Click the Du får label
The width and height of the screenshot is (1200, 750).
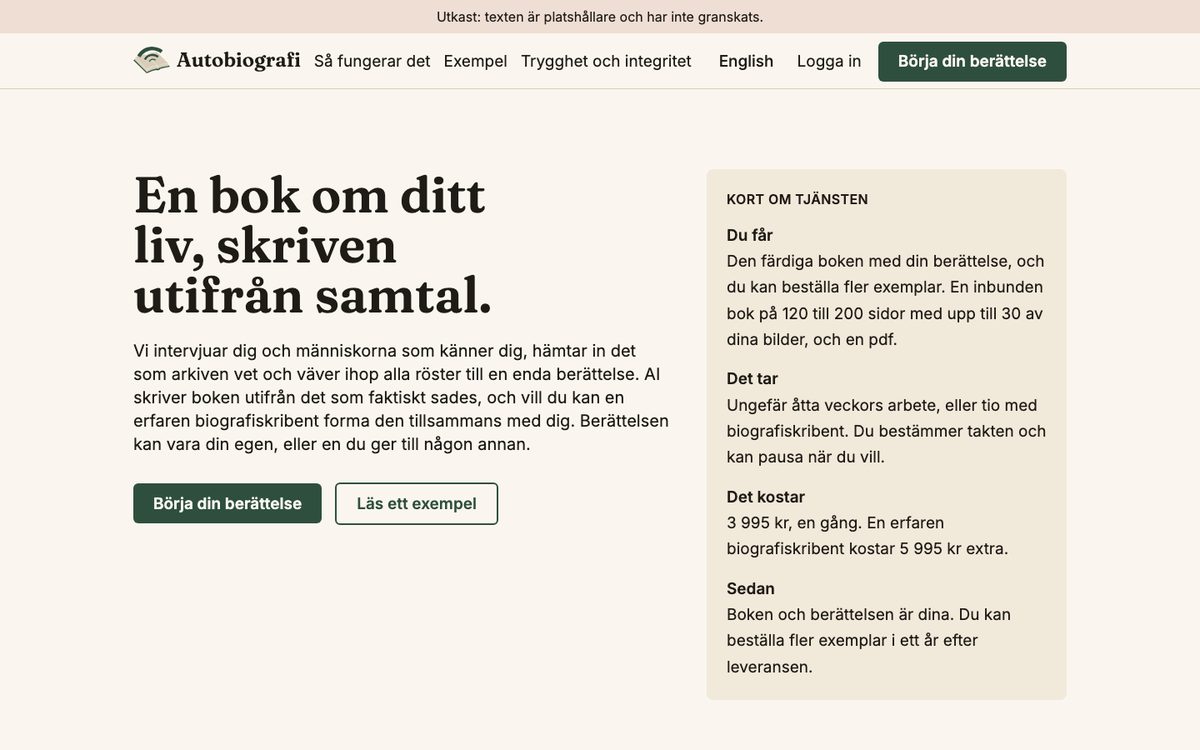tap(750, 235)
